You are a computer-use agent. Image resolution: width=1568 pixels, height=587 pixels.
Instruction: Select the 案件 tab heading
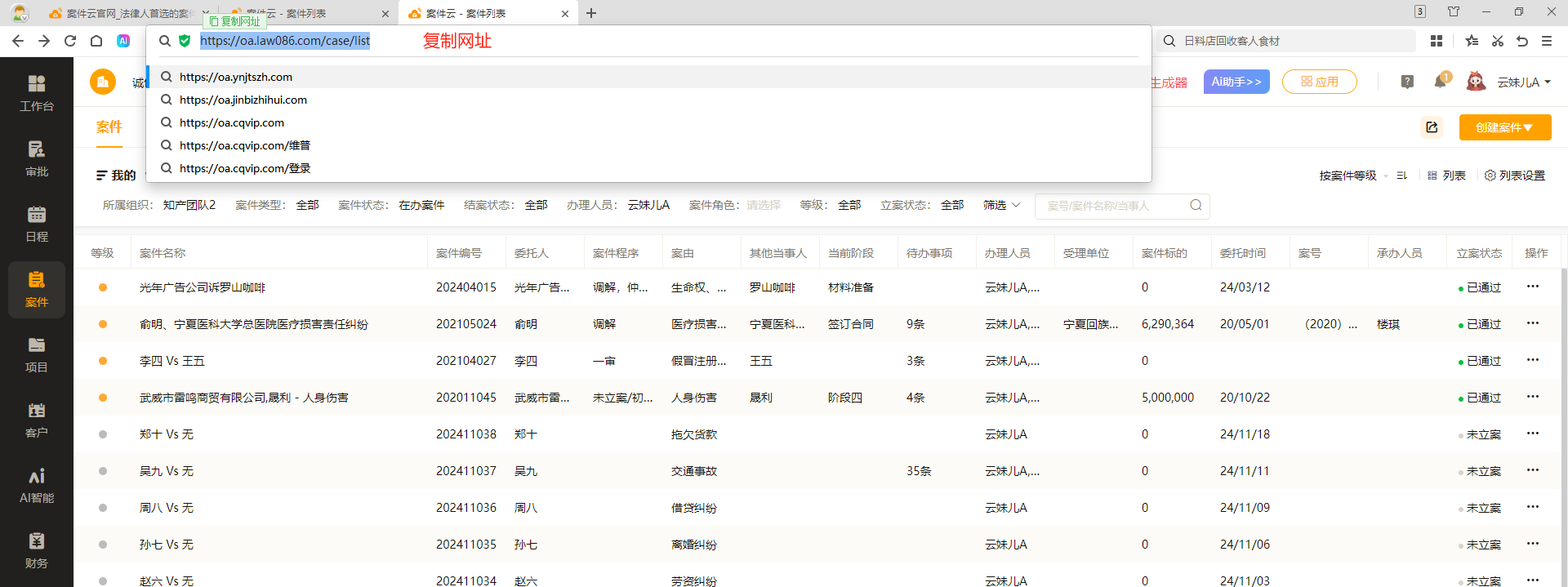(x=109, y=127)
